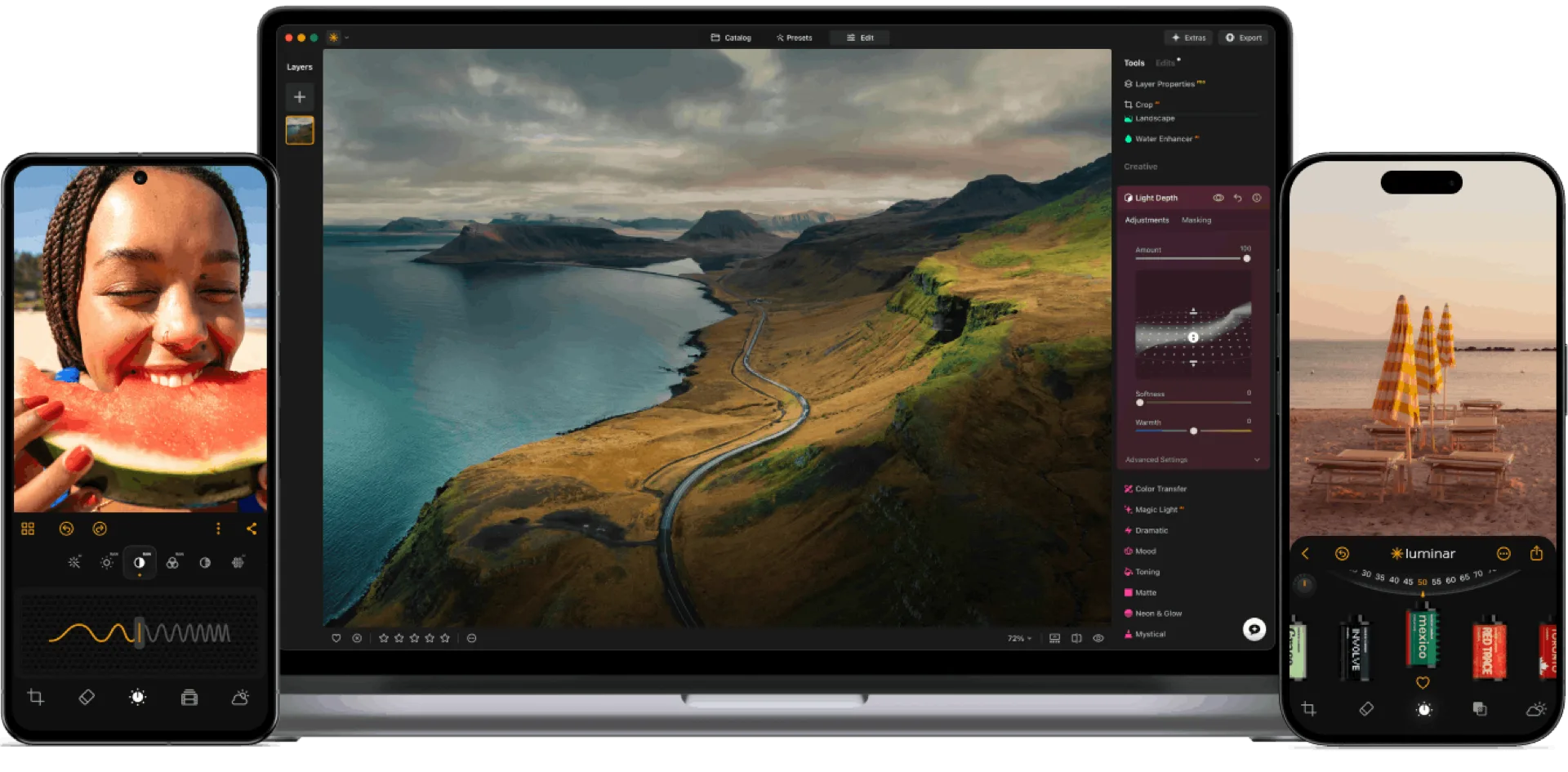Open the Water Enhancer tool
Viewport: 1568px width, 772px height.
(1161, 139)
